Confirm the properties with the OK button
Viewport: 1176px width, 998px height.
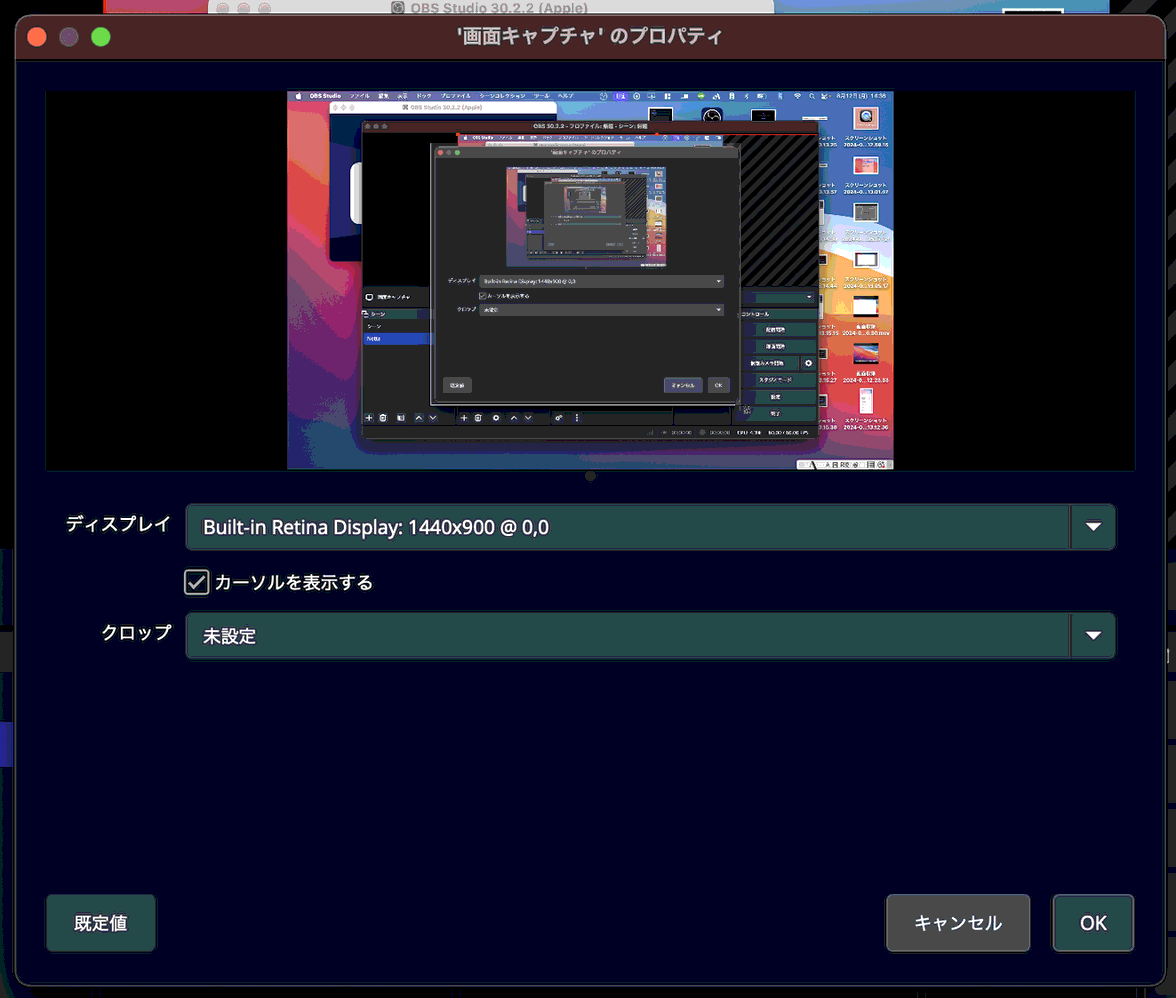[1093, 923]
